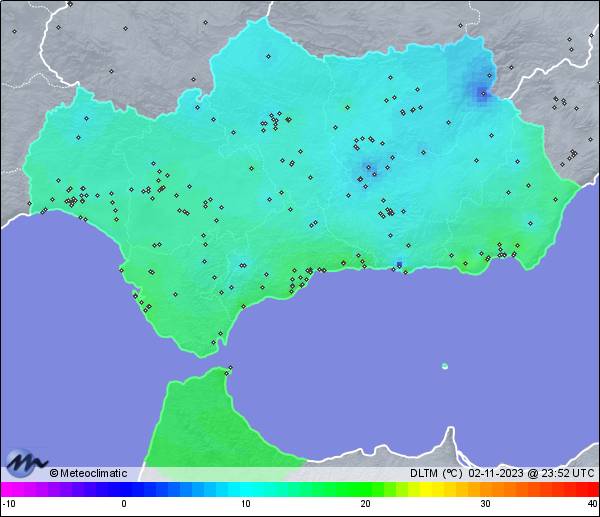600x517 pixels.
Task: Click the 10 label on the temperature scale
Action: click(x=246, y=504)
